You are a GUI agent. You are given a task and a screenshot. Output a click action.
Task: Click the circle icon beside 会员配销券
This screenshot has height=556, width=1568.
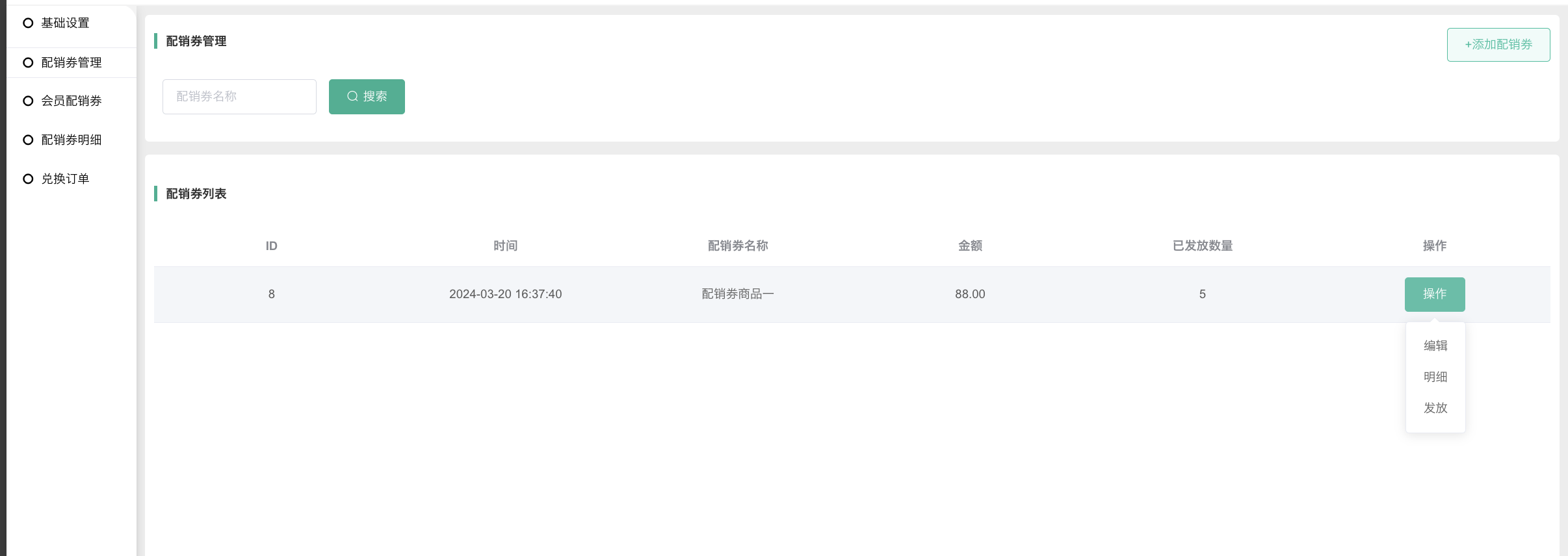tap(28, 101)
